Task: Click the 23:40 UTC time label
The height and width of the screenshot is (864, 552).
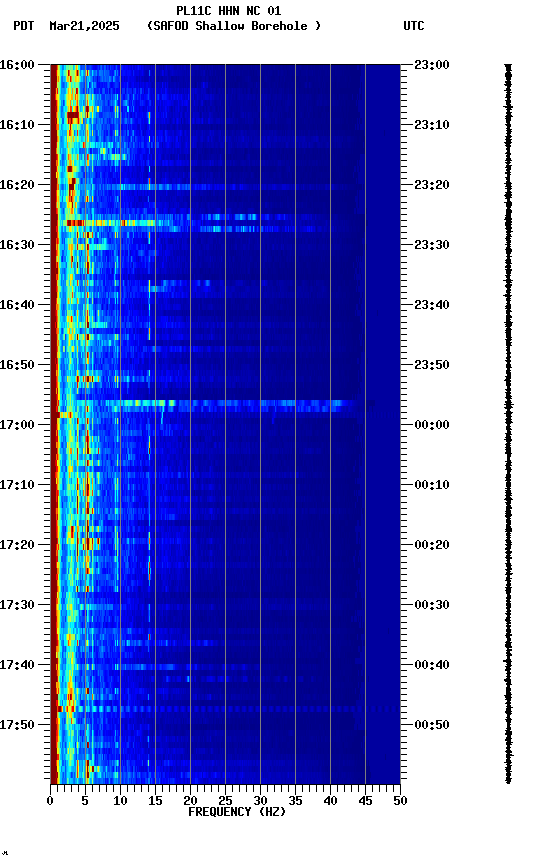Action: [432, 305]
